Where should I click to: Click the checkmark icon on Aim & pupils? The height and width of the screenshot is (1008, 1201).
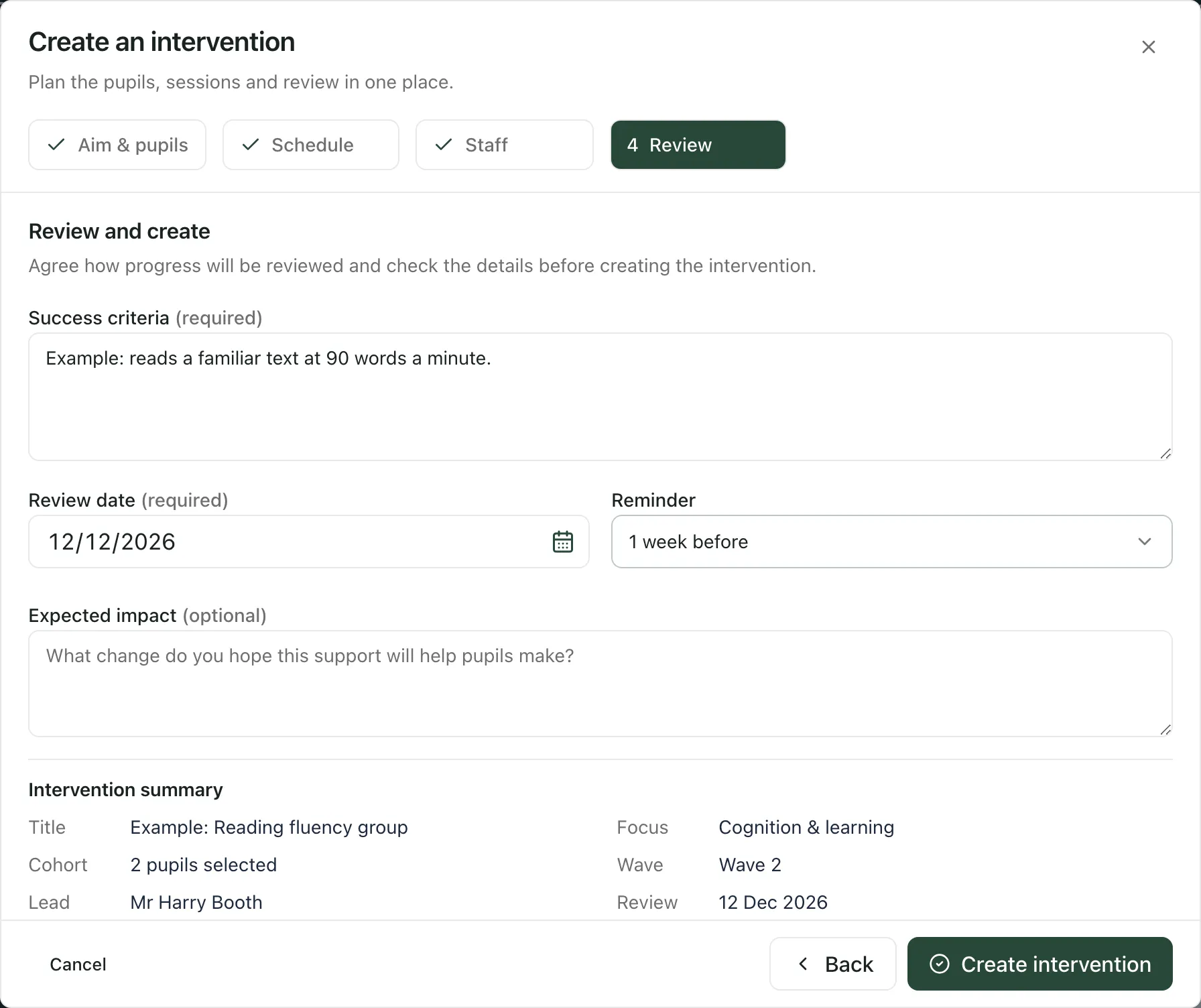[56, 145]
